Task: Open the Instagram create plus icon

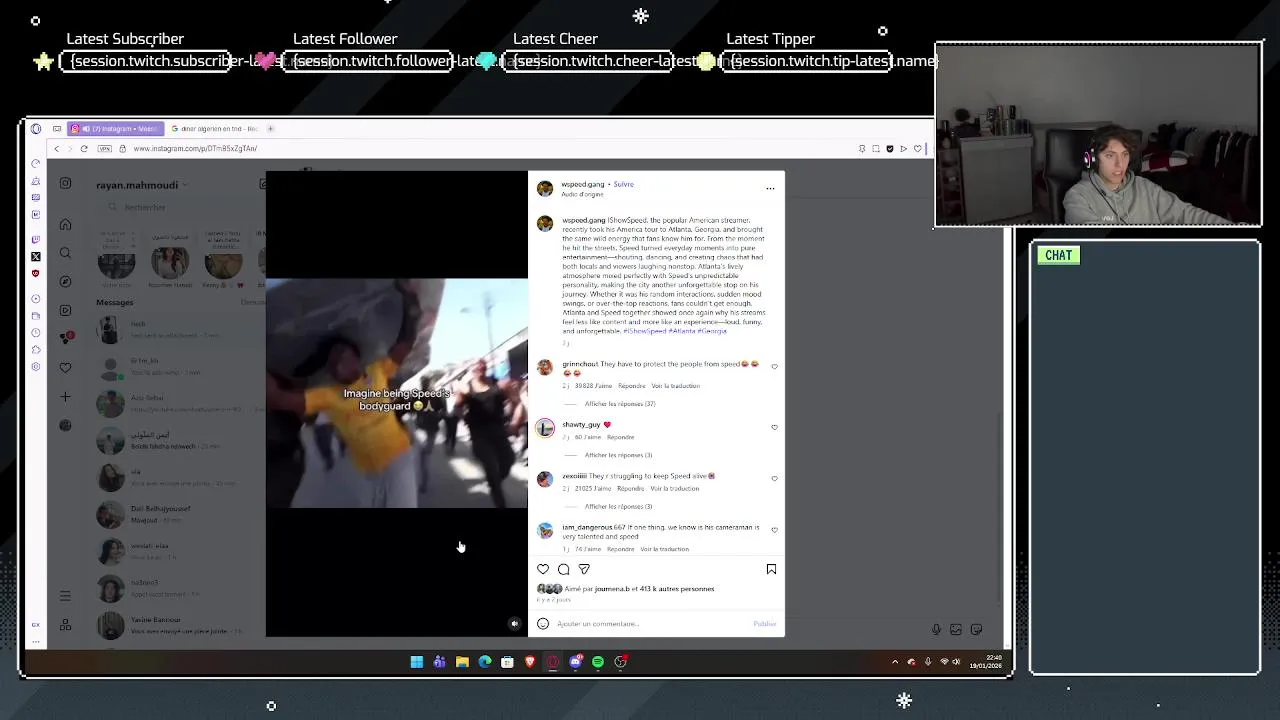Action: 65,397
